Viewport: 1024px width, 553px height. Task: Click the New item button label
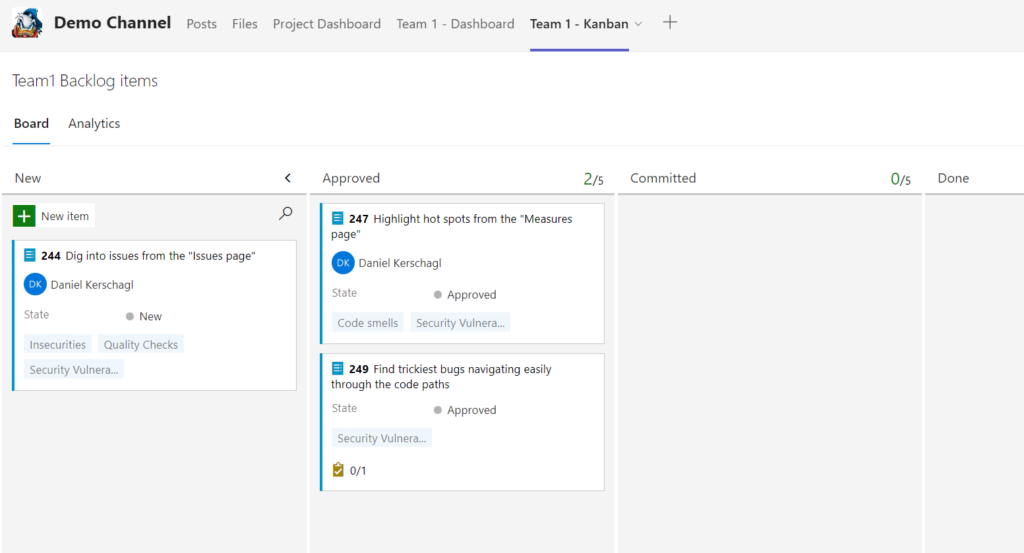coord(65,216)
